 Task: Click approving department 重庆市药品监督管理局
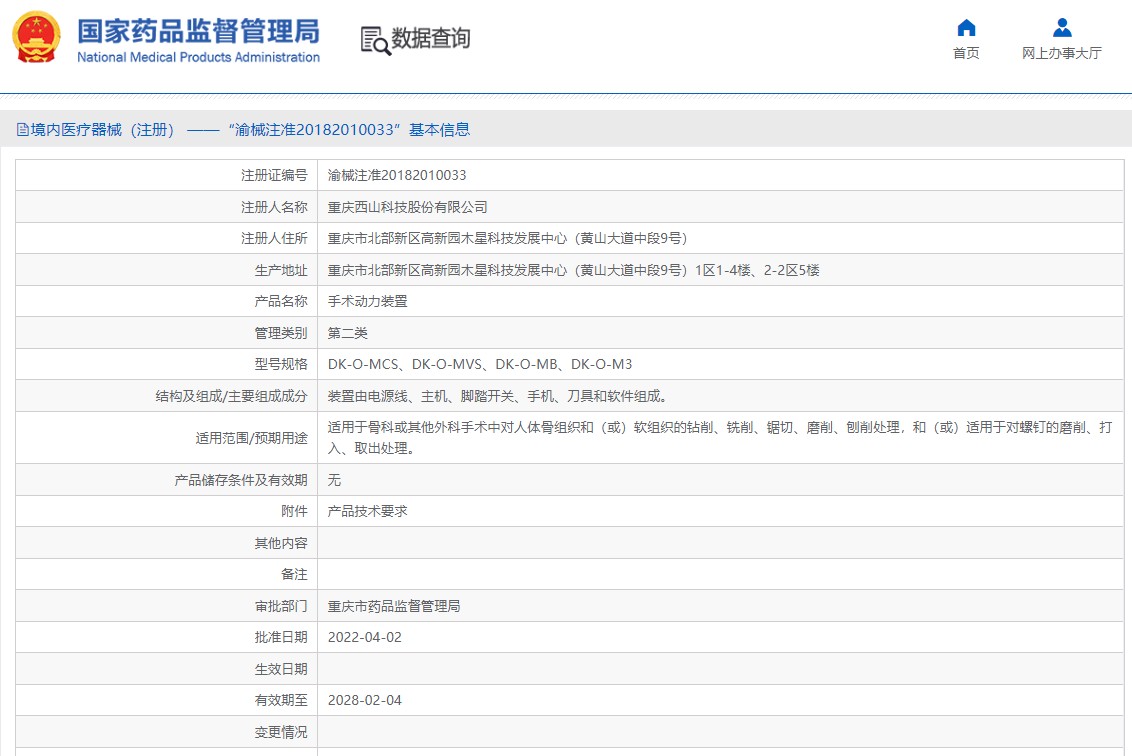(393, 607)
